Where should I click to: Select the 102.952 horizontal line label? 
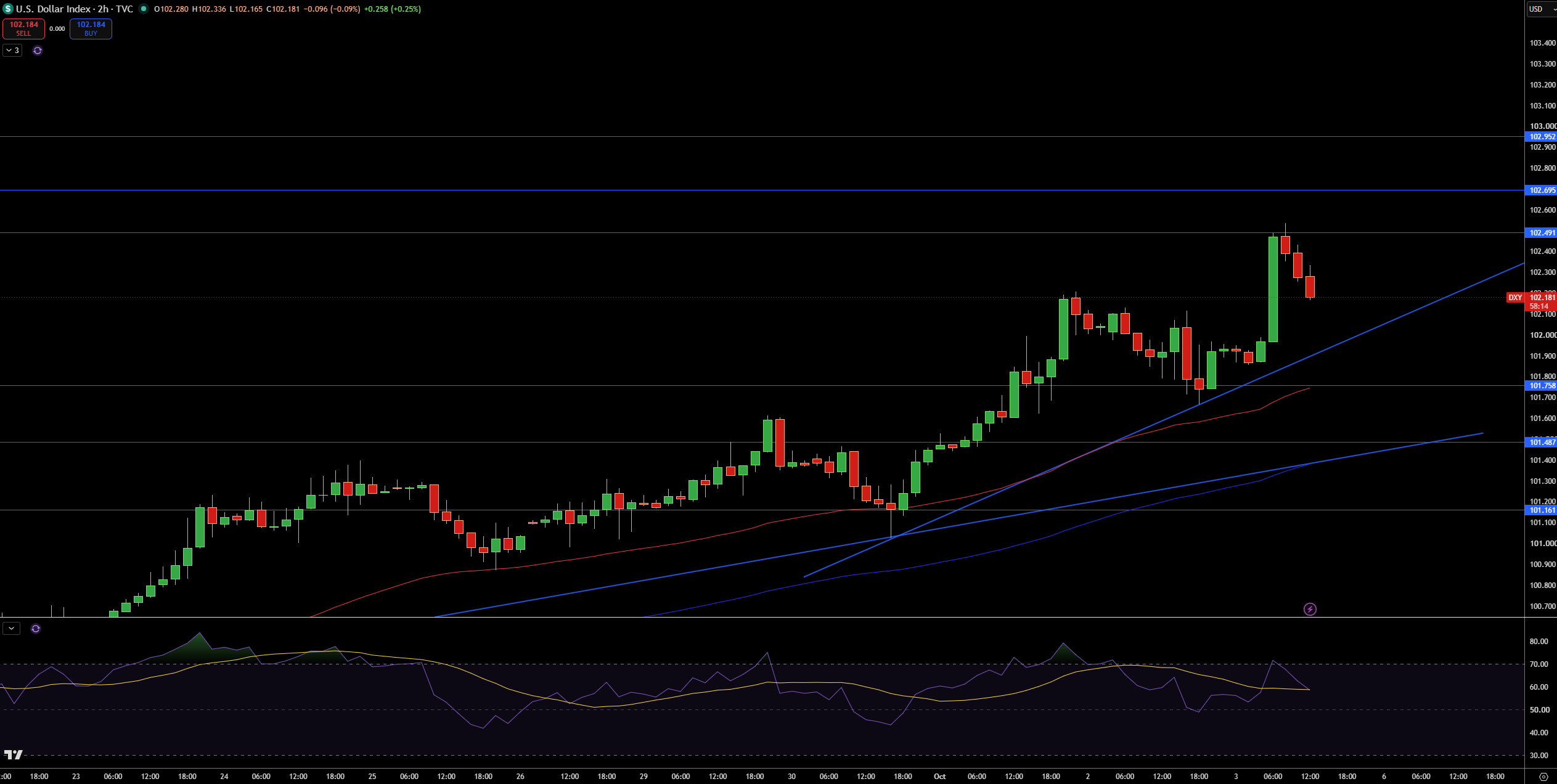(1541, 137)
